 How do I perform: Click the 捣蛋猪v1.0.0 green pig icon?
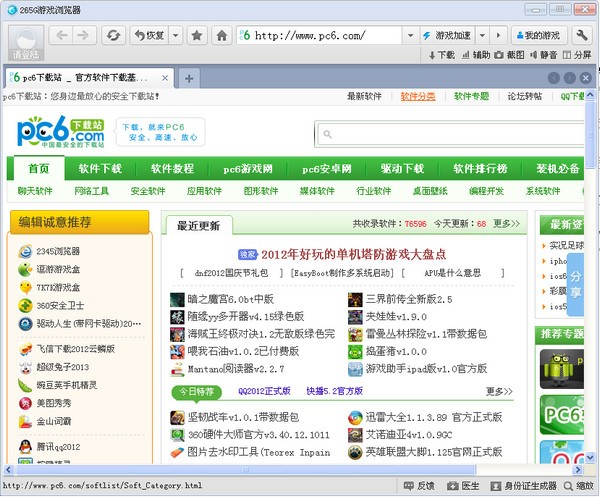click(x=355, y=352)
